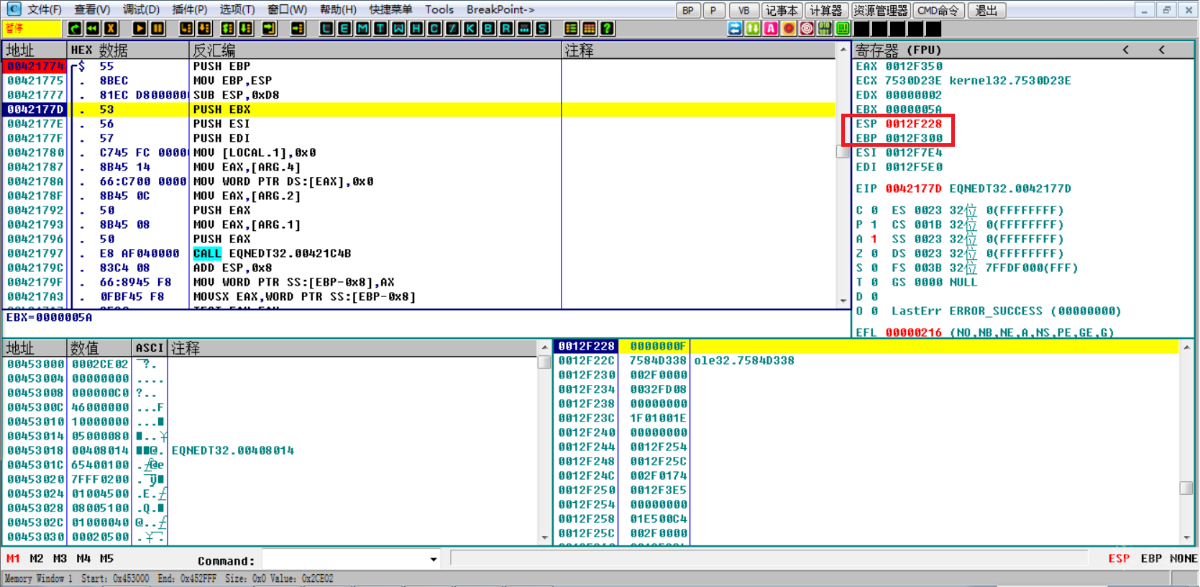This screenshot has width=1200, height=587.
Task: Click the stack pane vertical scrollbar
Action: pyautogui.click(x=1186, y=443)
